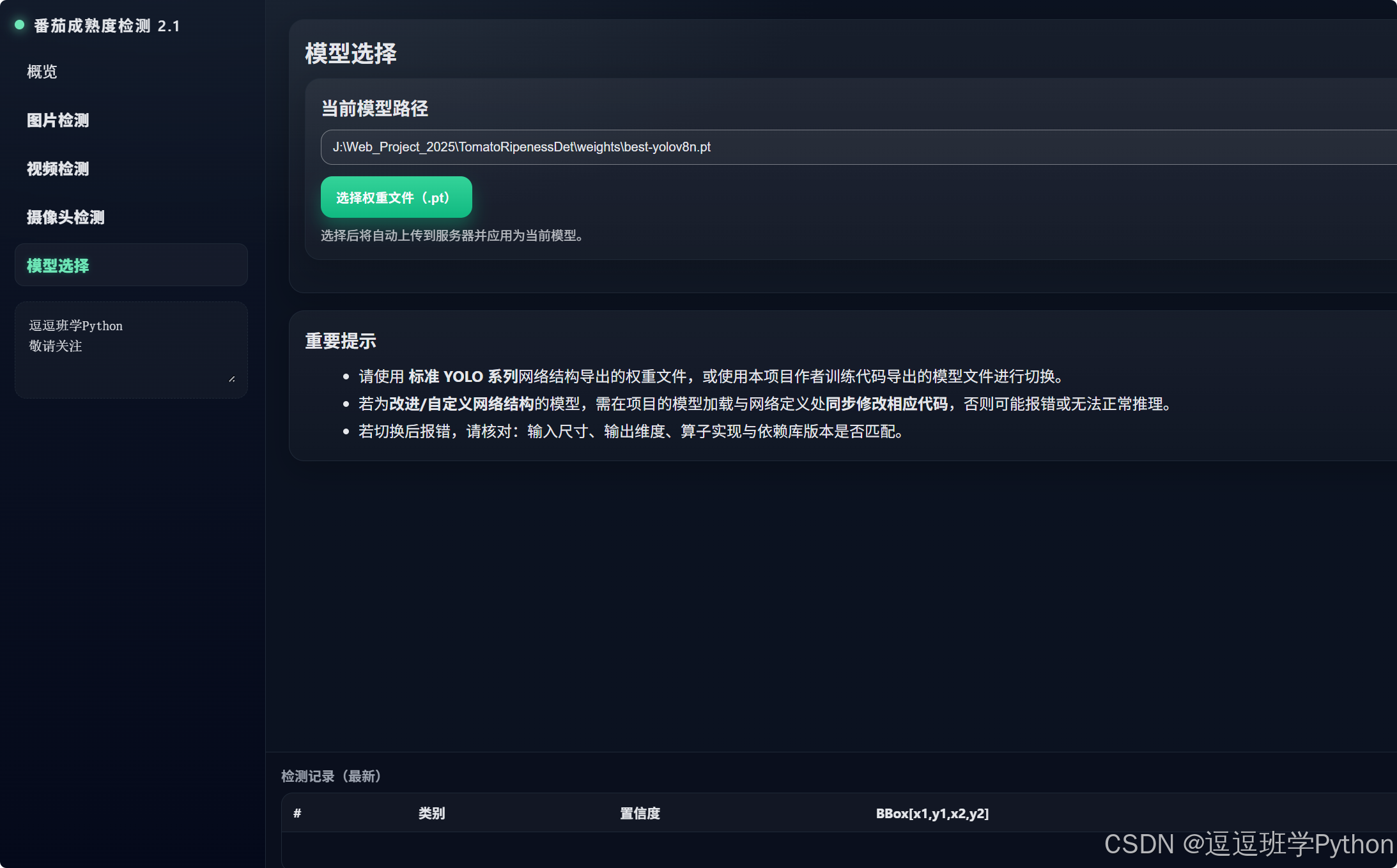Click the 置信度 column header

point(640,813)
